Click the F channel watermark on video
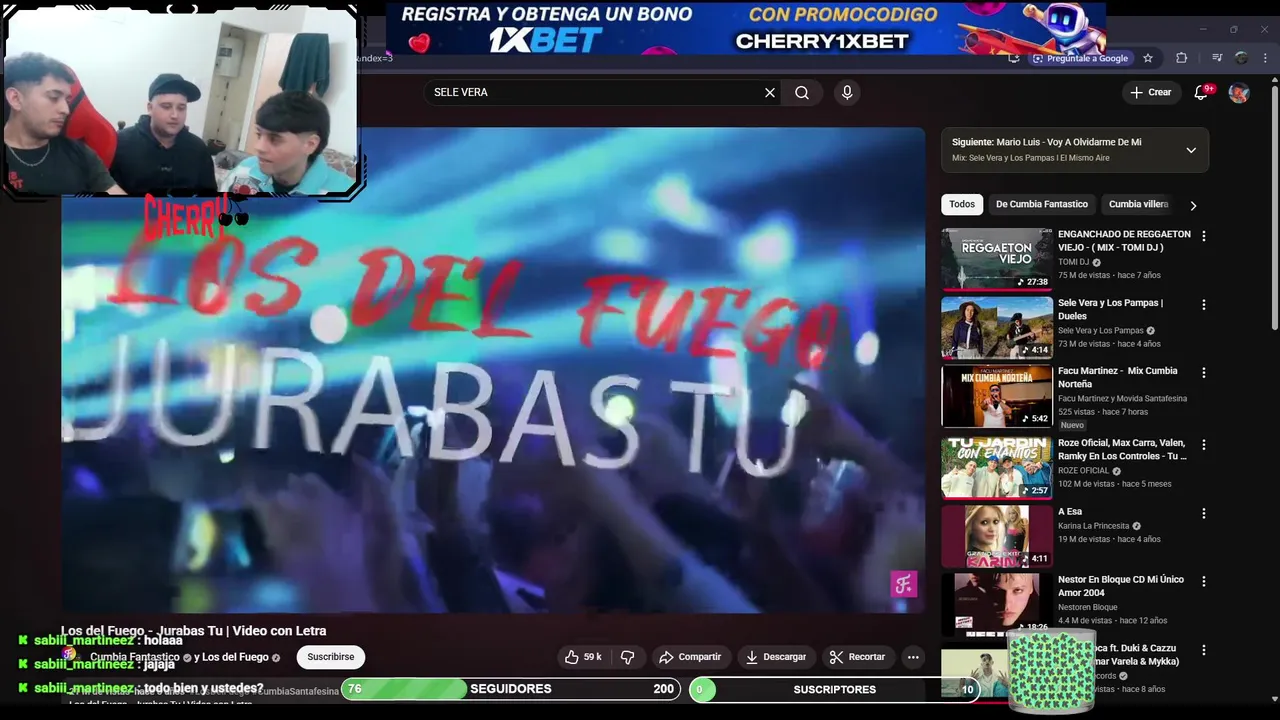This screenshot has height=720, width=1280. pos(904,584)
